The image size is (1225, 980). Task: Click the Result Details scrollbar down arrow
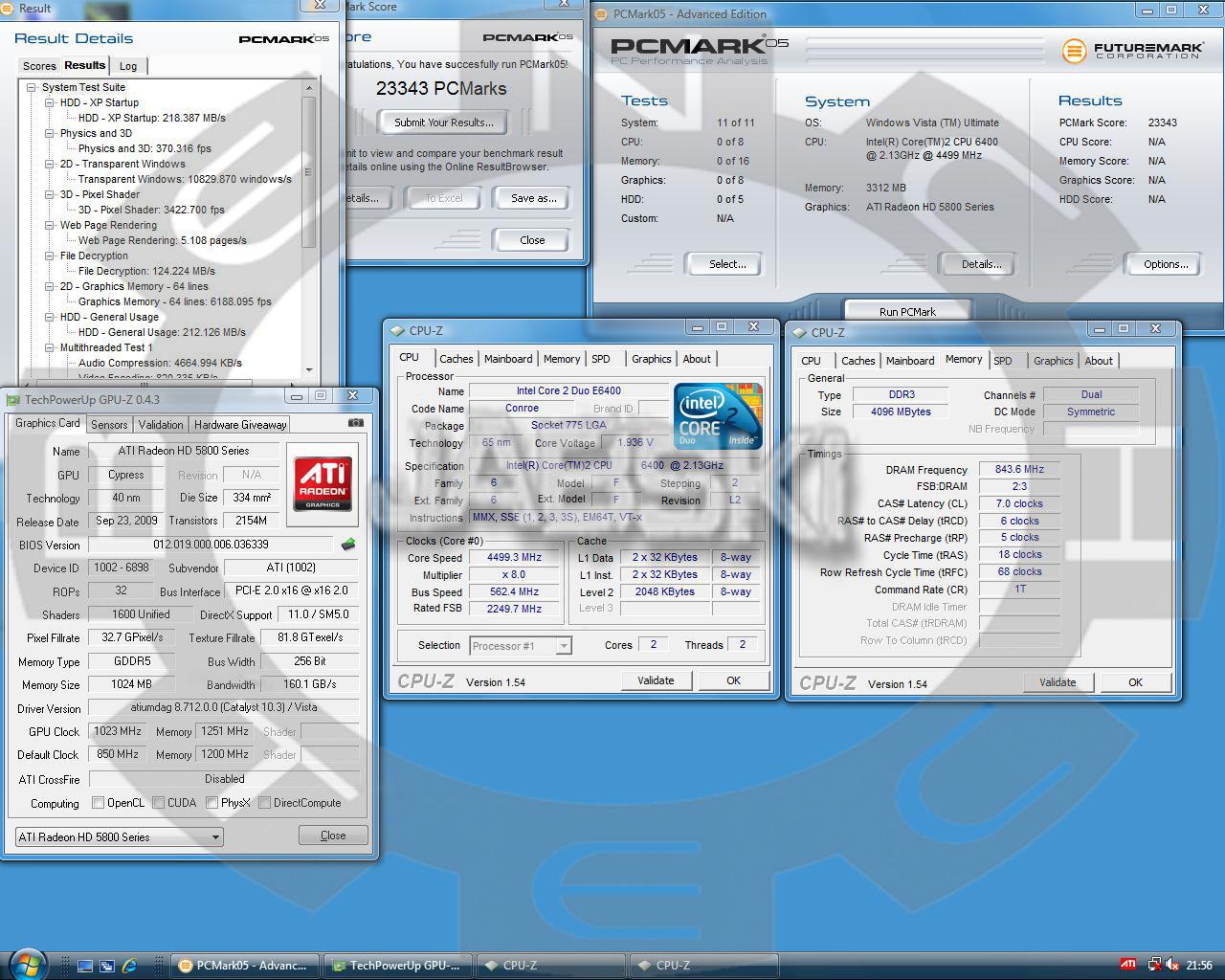pyautogui.click(x=308, y=370)
